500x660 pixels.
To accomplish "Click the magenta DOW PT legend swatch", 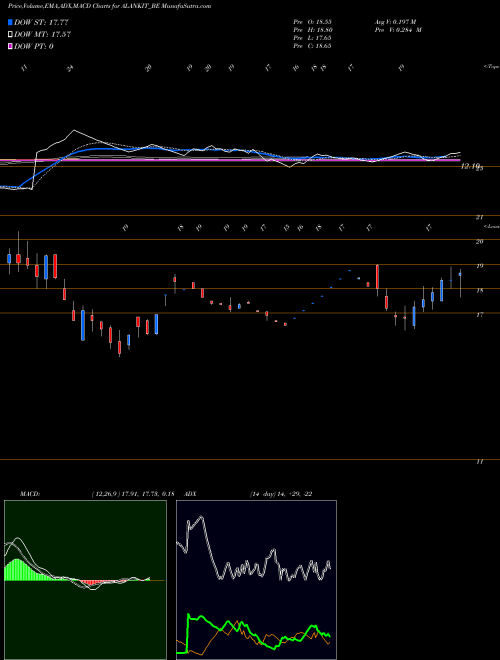I will click(x=11, y=46).
